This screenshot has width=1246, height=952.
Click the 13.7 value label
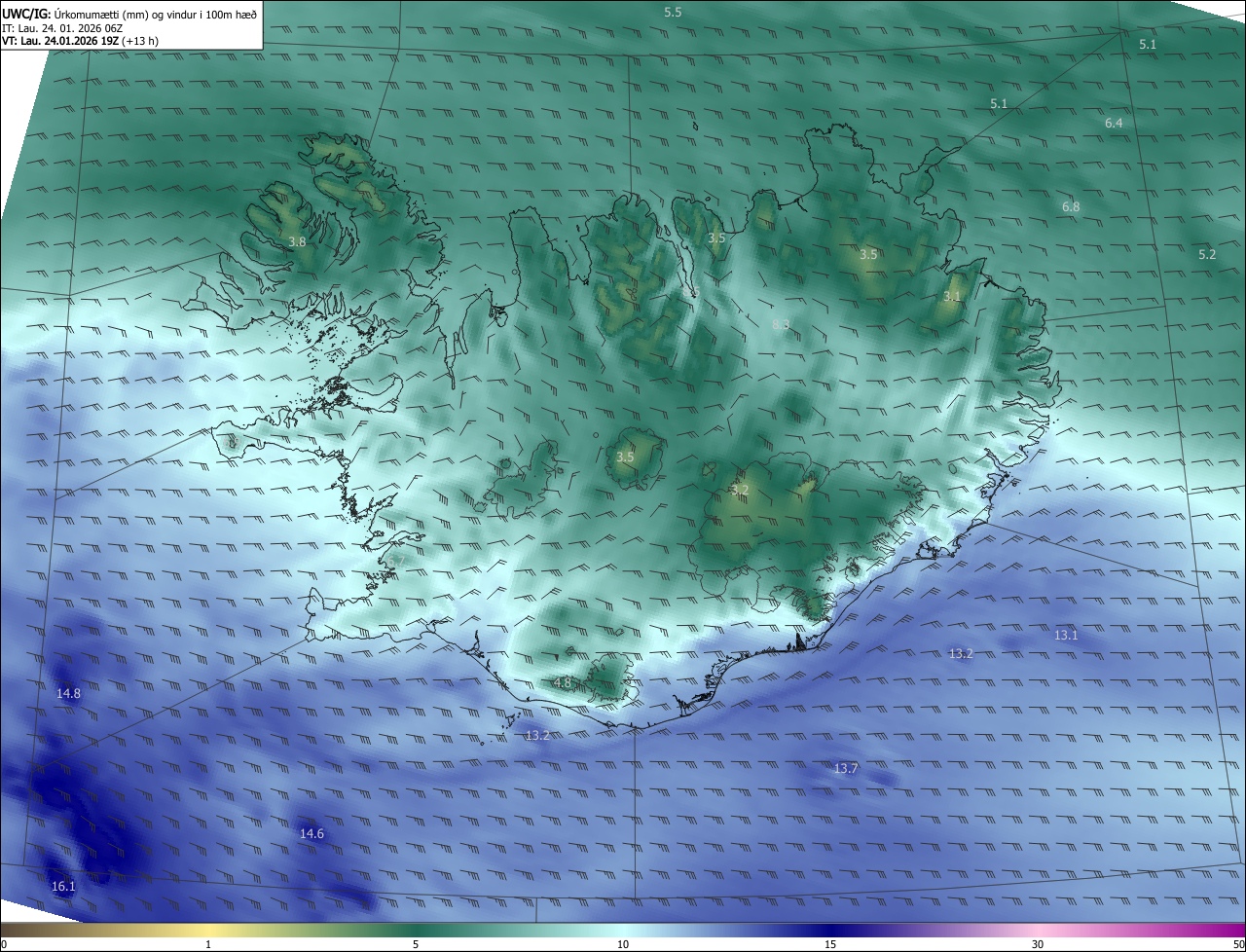[846, 768]
